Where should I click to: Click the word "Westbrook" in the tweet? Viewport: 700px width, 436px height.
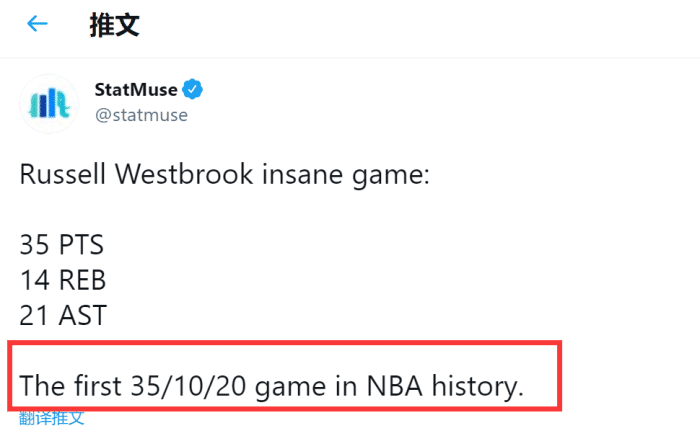176,175
